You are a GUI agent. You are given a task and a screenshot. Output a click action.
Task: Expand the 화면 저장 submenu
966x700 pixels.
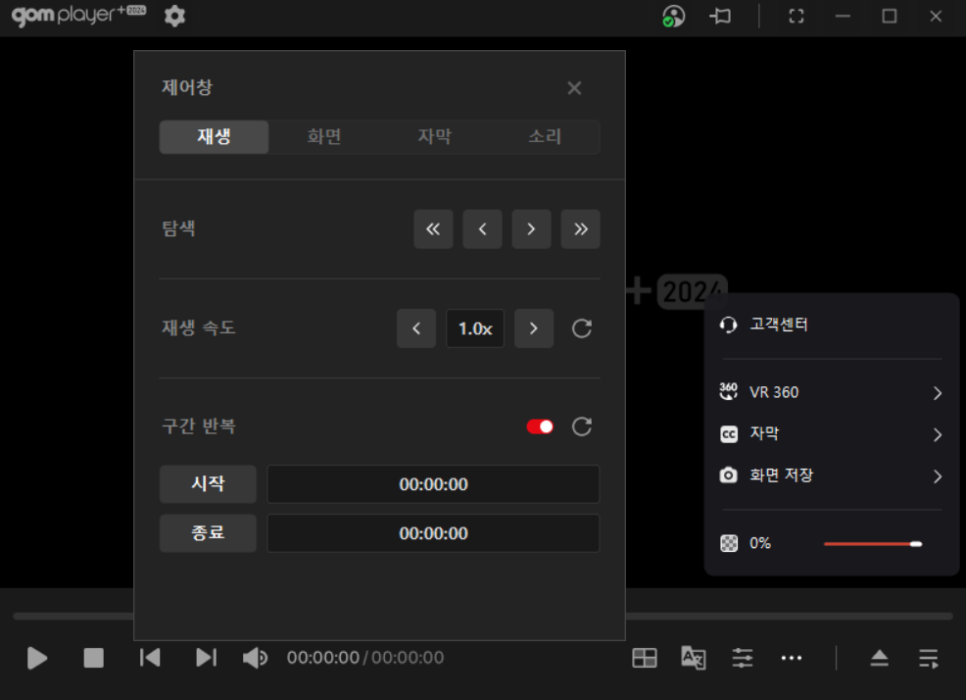coord(832,476)
